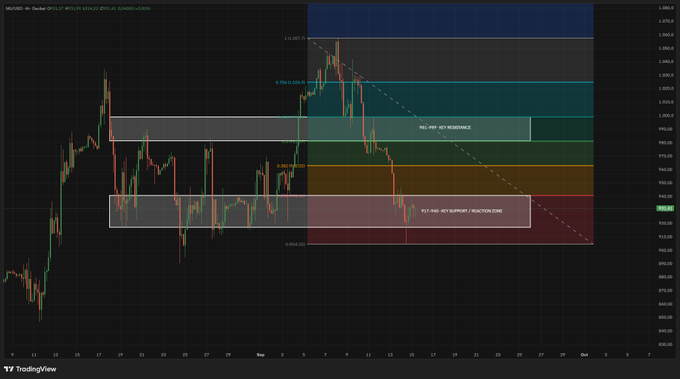680x379 pixels.
Task: Click the 'Sep' label on the time axis
Action: (260, 355)
